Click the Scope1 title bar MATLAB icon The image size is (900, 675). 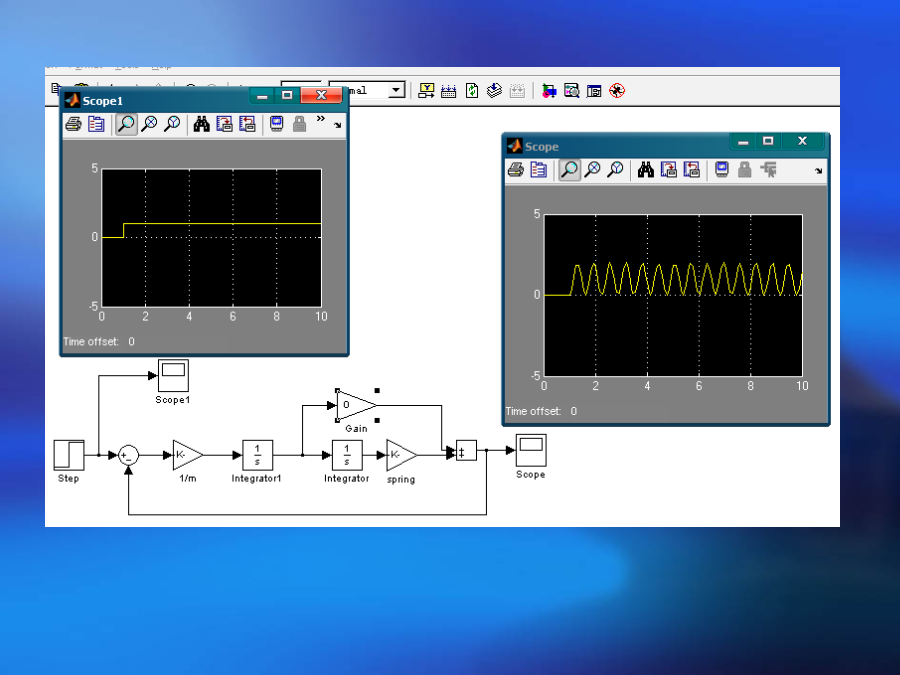72,100
